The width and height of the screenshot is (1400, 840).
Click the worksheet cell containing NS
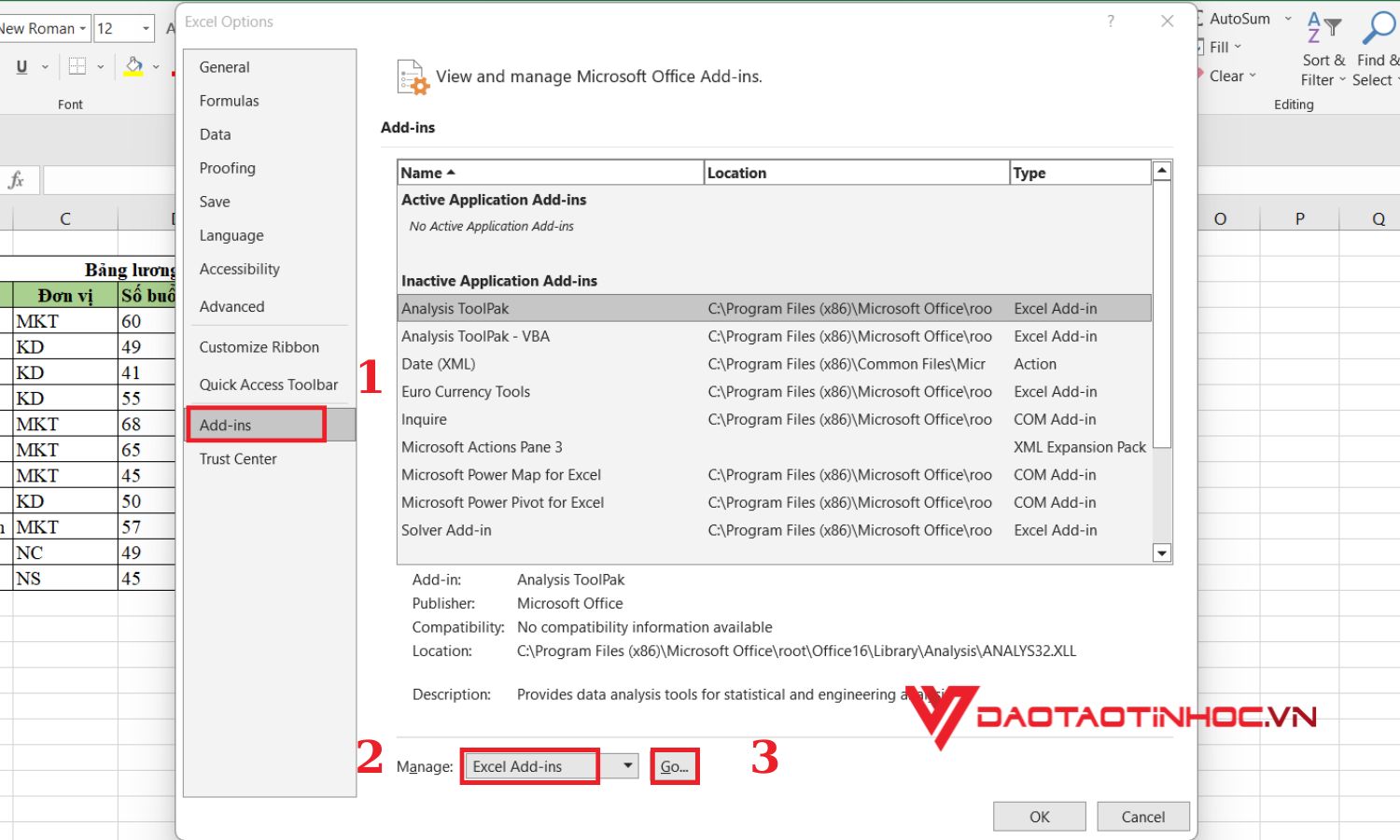click(65, 579)
